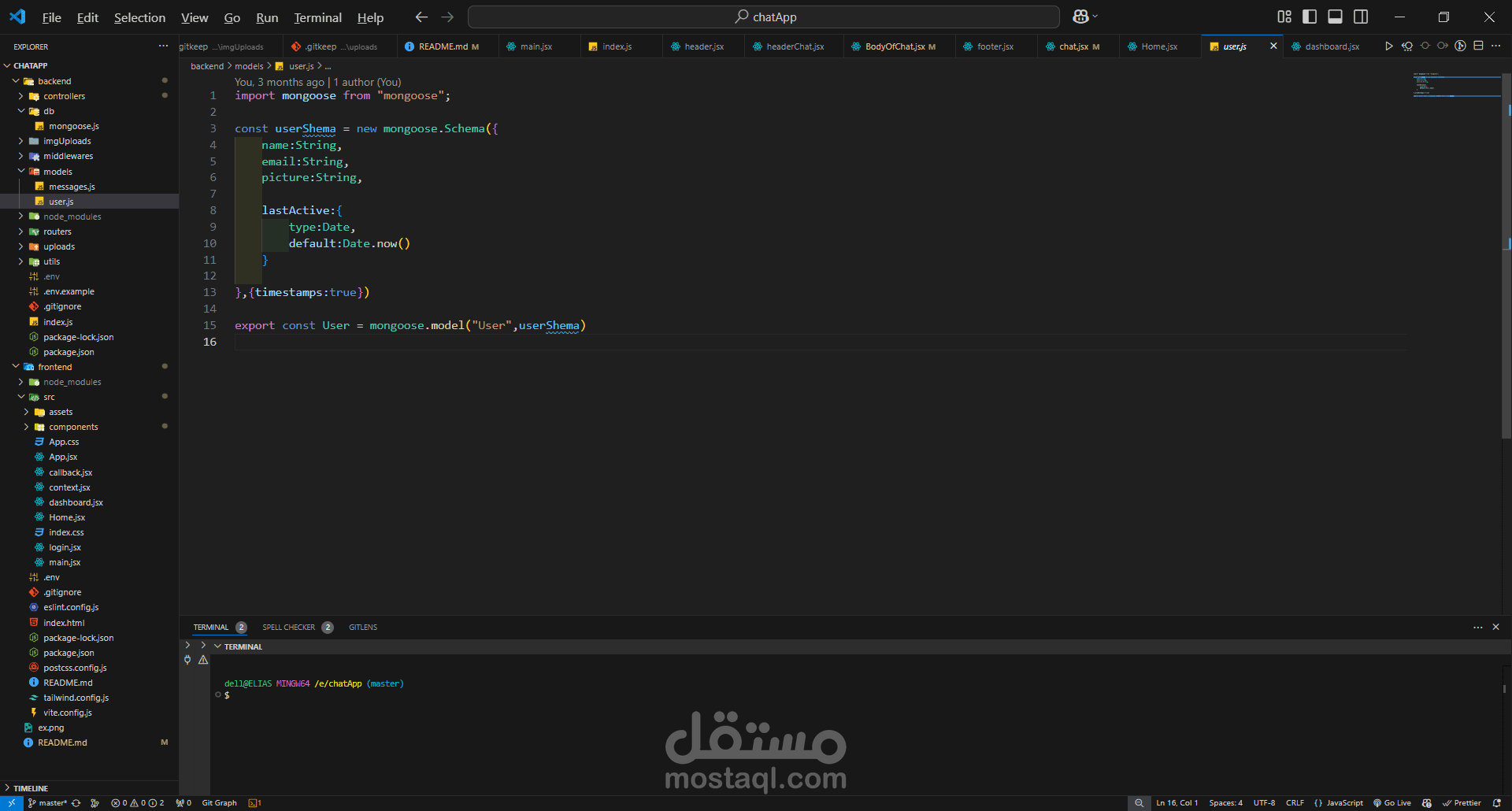Click the Prettier status item

1462,803
